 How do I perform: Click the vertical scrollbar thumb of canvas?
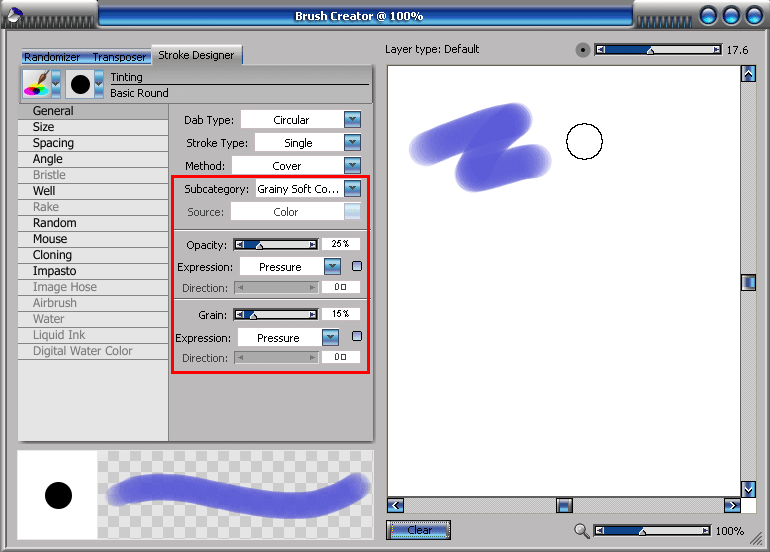pos(748,282)
